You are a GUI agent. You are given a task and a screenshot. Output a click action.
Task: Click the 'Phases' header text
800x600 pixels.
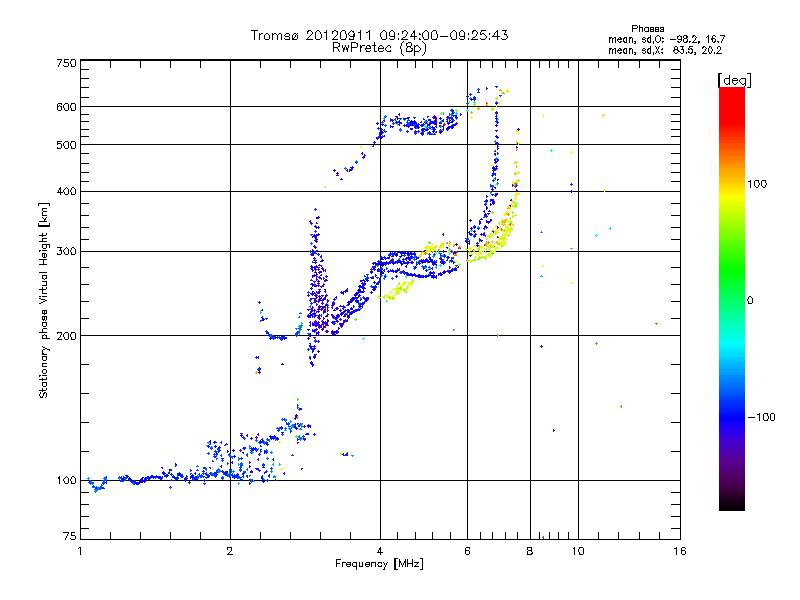pyautogui.click(x=647, y=29)
